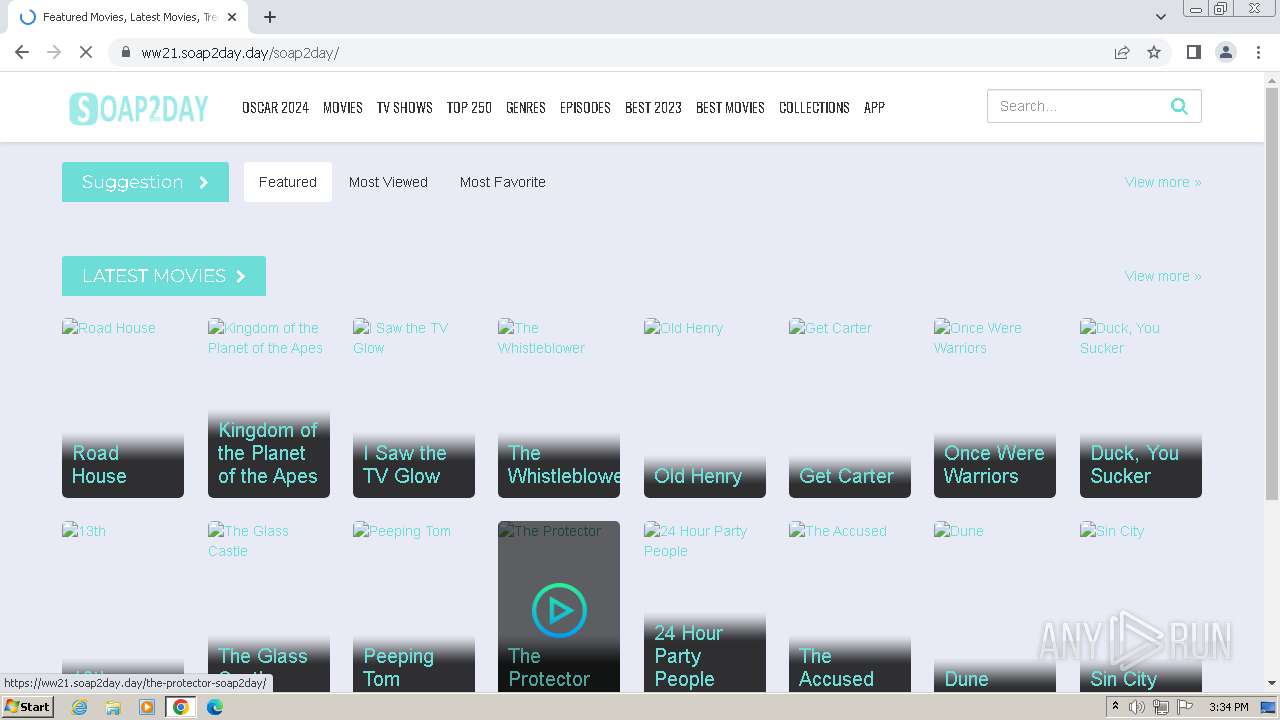Open the TV SHOWS menu
Viewport: 1280px width, 720px height.
point(404,108)
